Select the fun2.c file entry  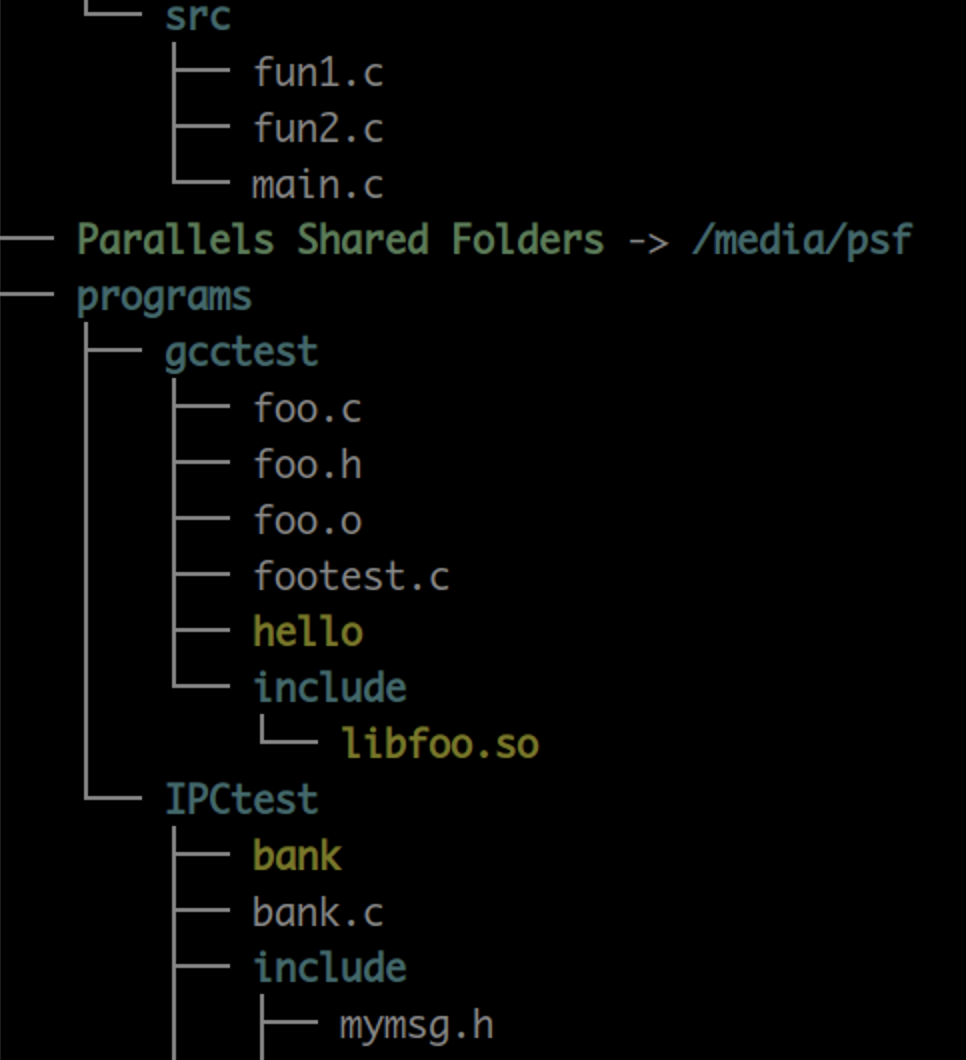coord(318,129)
